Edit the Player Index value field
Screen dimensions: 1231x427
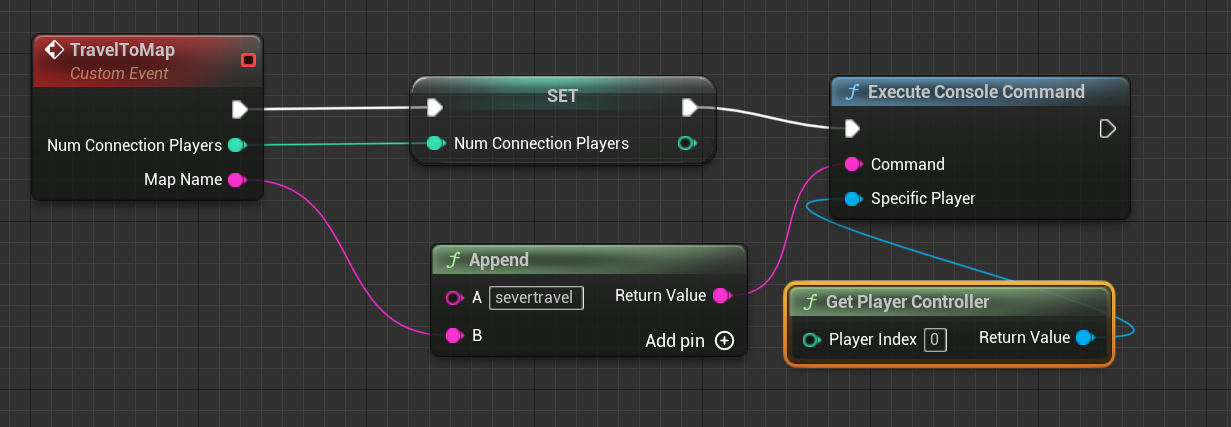[x=935, y=340]
